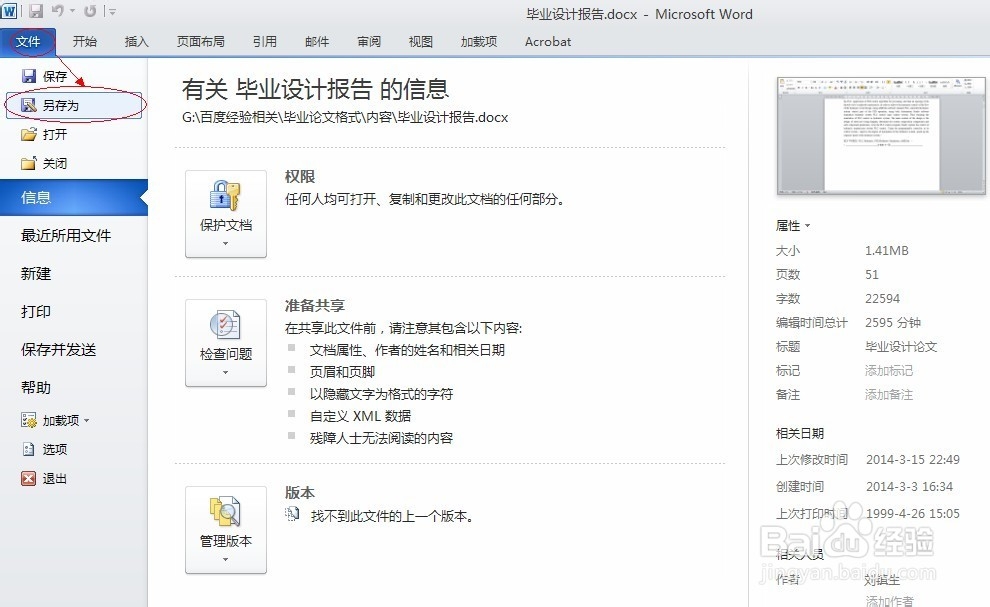Click the page count value 51

pyautogui.click(x=871, y=275)
